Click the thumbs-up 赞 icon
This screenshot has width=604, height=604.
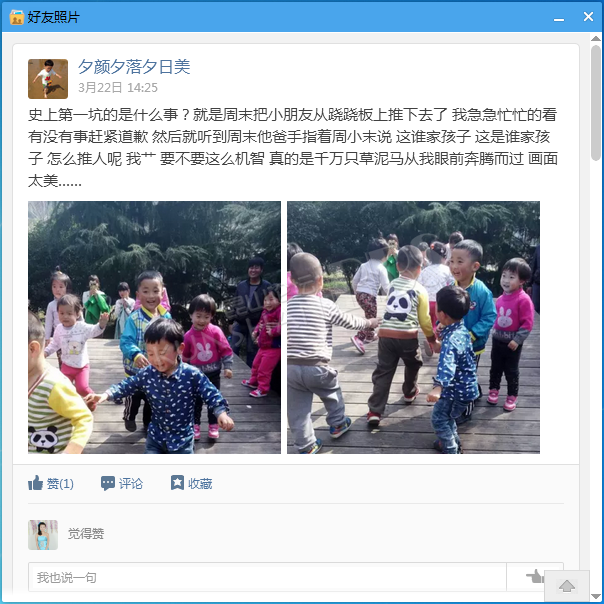pos(35,483)
